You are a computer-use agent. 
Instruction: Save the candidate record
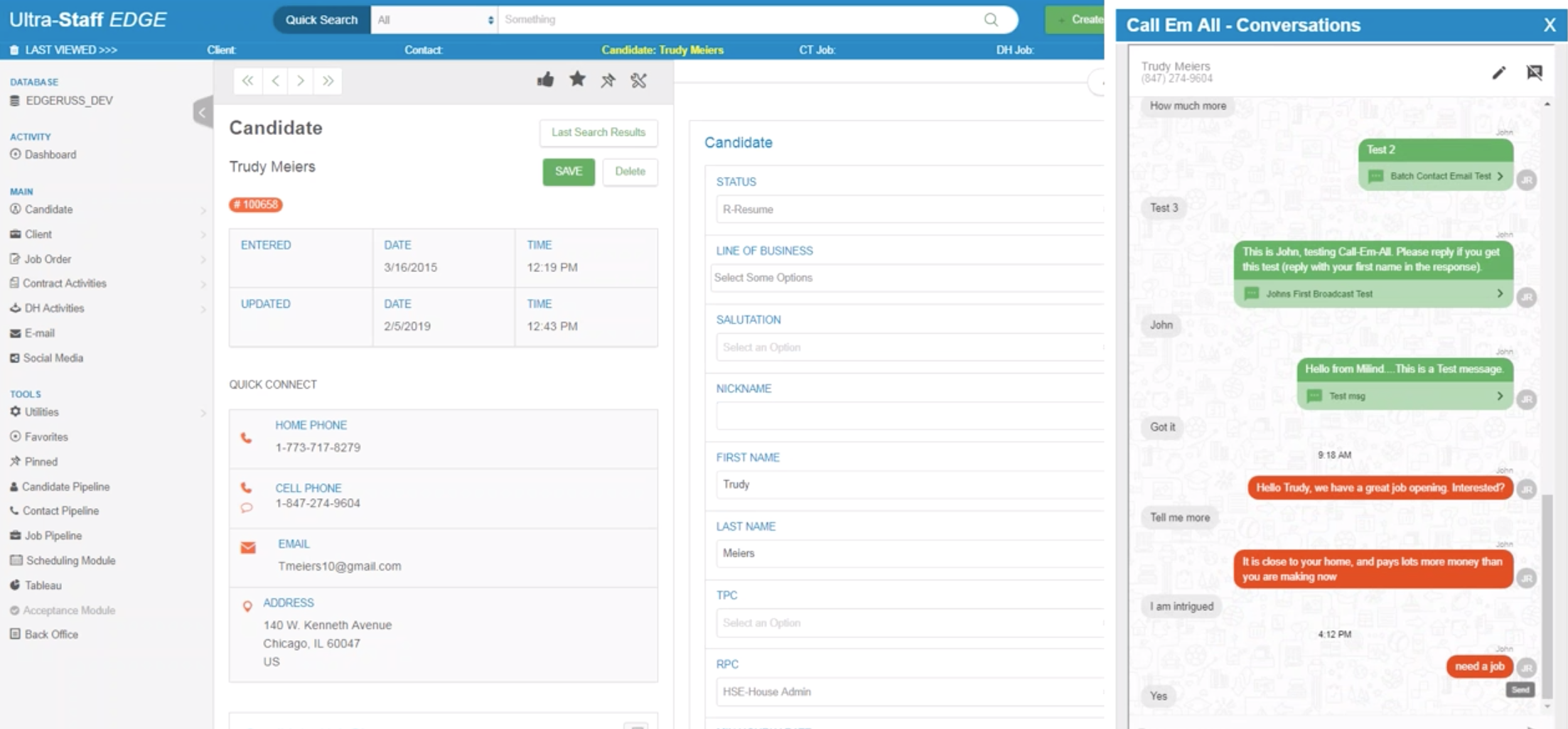tap(568, 171)
